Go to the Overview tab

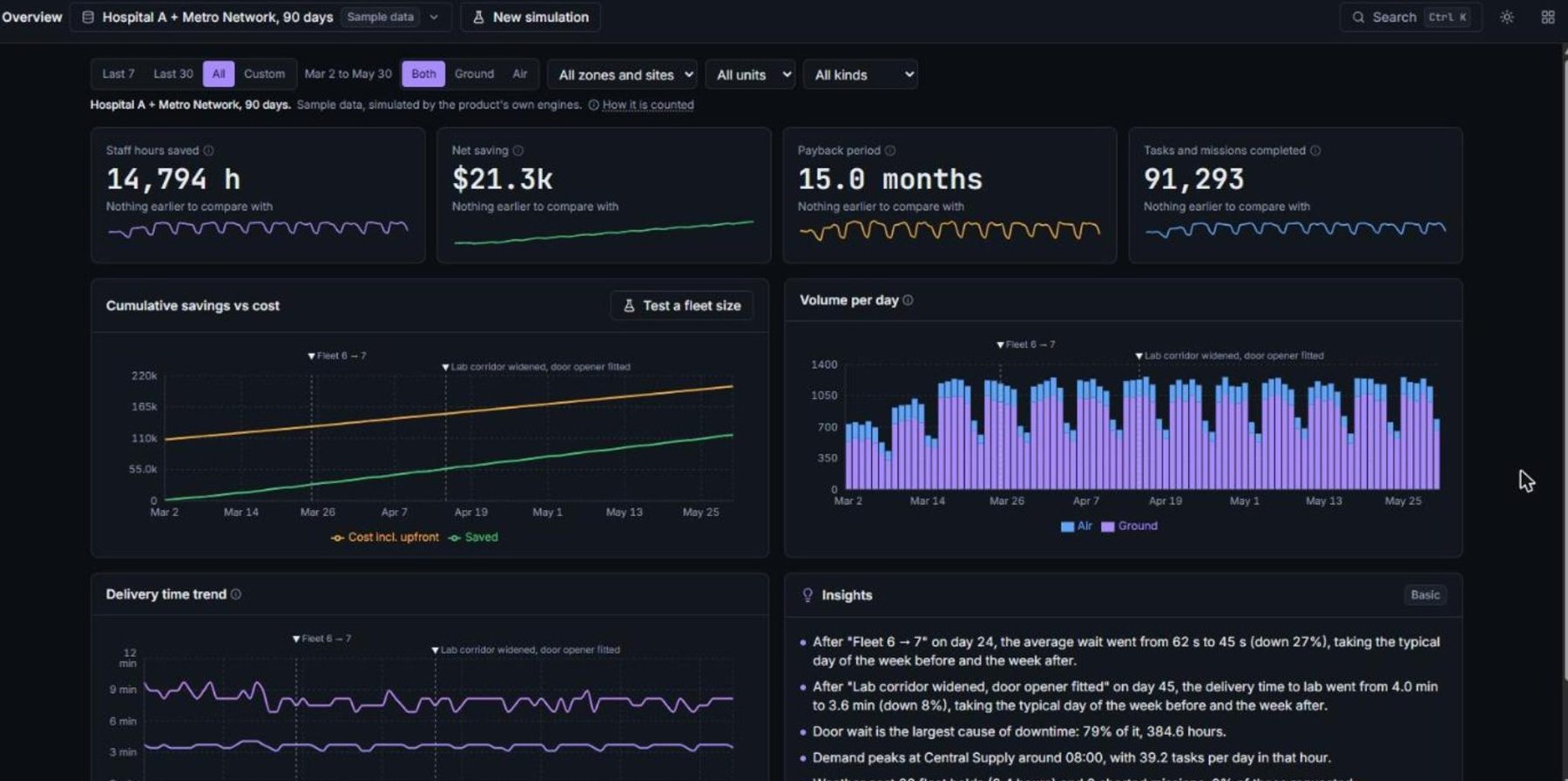click(x=32, y=17)
